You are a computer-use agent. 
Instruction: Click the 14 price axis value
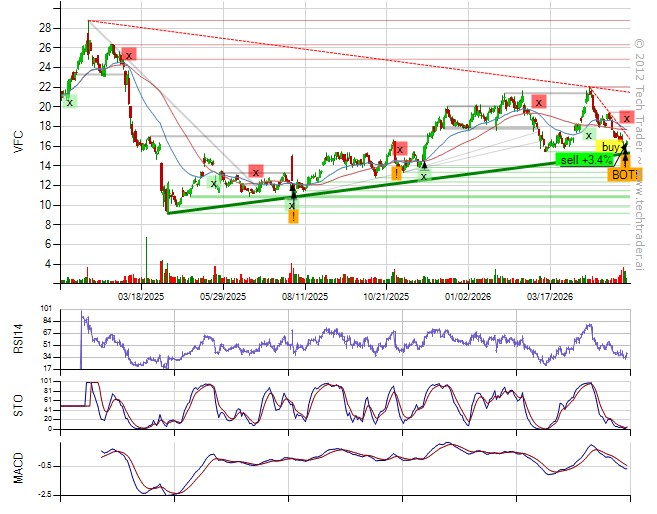[45, 166]
